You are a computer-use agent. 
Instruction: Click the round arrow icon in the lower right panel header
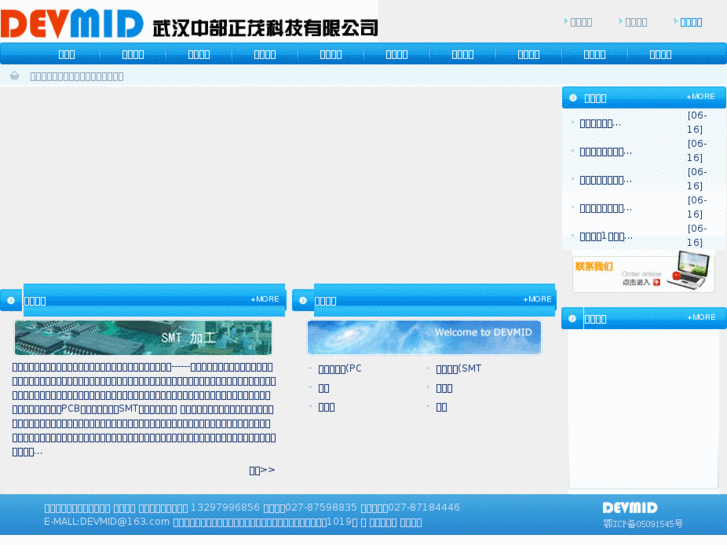pyautogui.click(x=572, y=319)
